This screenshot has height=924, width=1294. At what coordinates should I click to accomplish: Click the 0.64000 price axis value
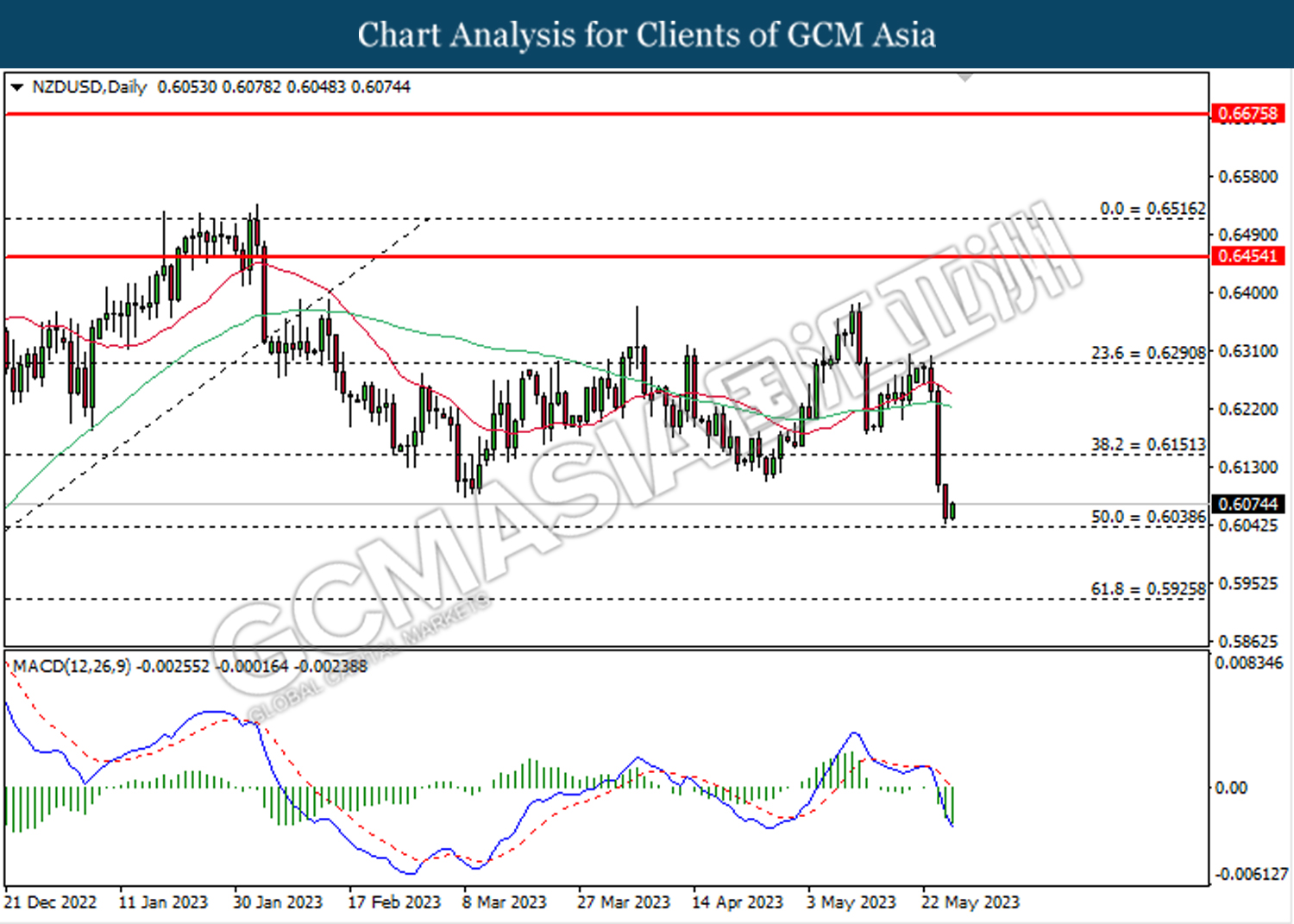pos(1247,293)
